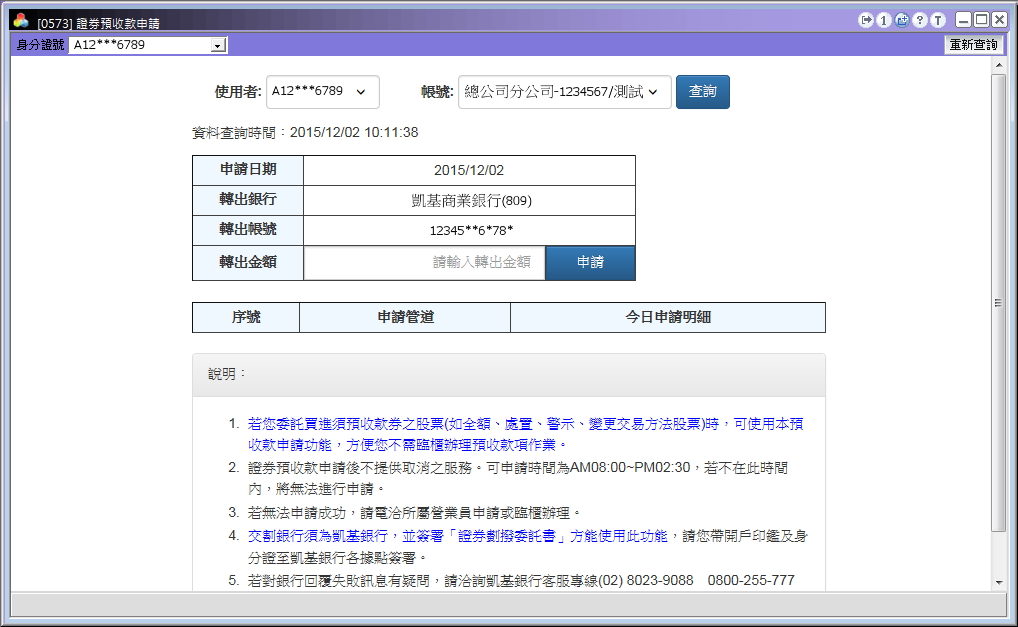The width and height of the screenshot is (1018, 627).
Task: Focus the 轉出金額 amount input field
Action: [425, 263]
